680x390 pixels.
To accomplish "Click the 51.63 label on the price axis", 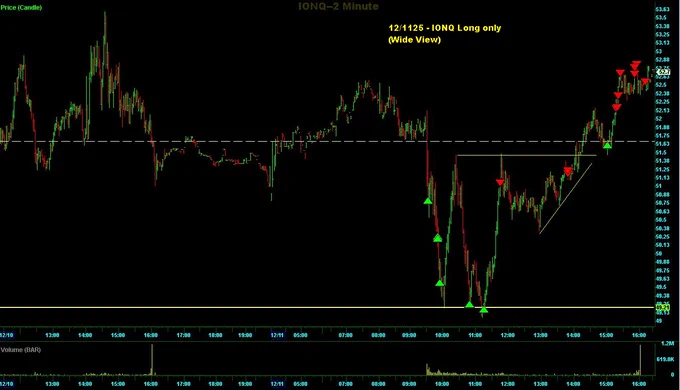I will 662,144.
